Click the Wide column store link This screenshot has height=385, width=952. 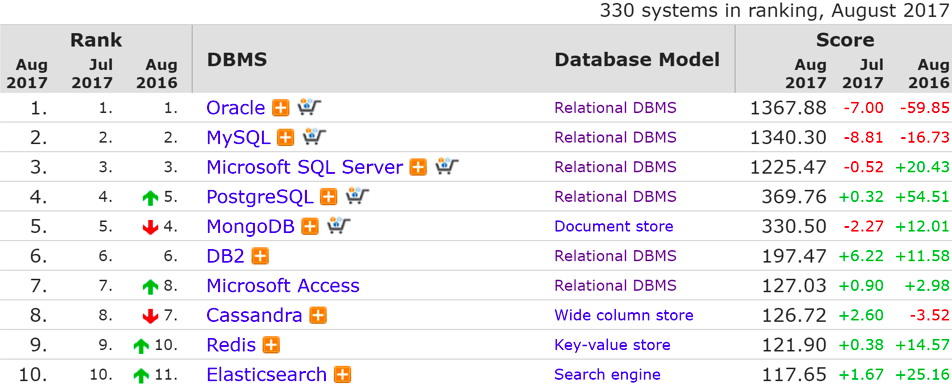click(624, 316)
